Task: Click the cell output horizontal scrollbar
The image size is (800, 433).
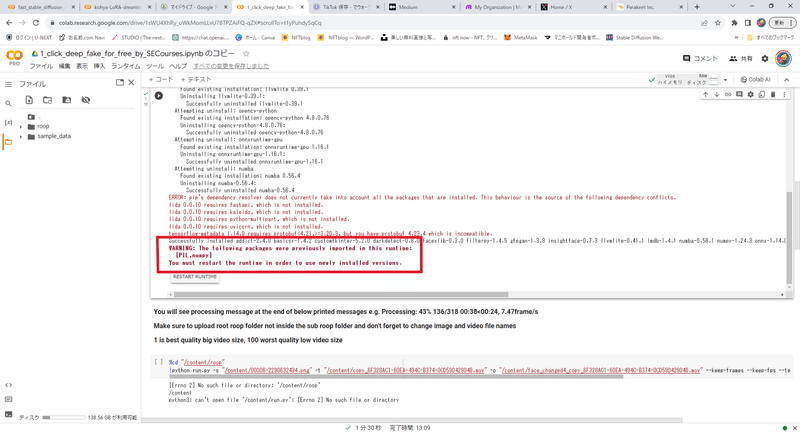Action: pos(341,294)
